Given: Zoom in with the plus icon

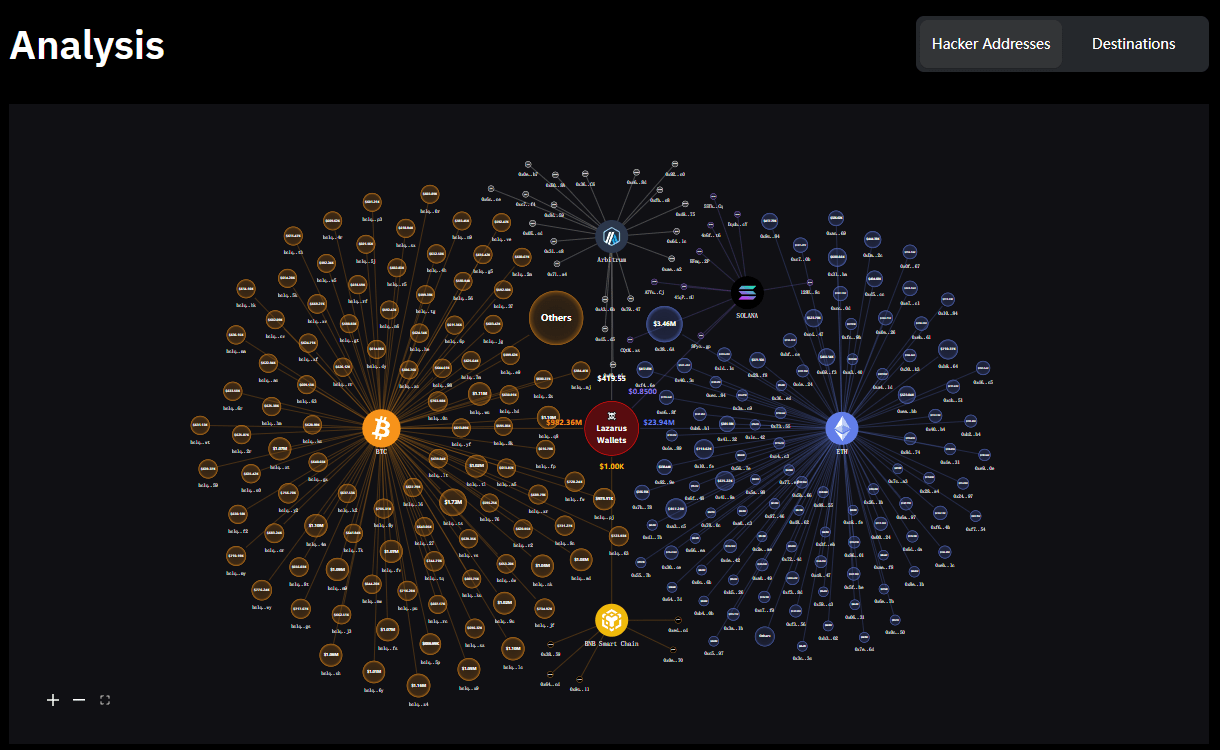Looking at the screenshot, I should point(53,700).
